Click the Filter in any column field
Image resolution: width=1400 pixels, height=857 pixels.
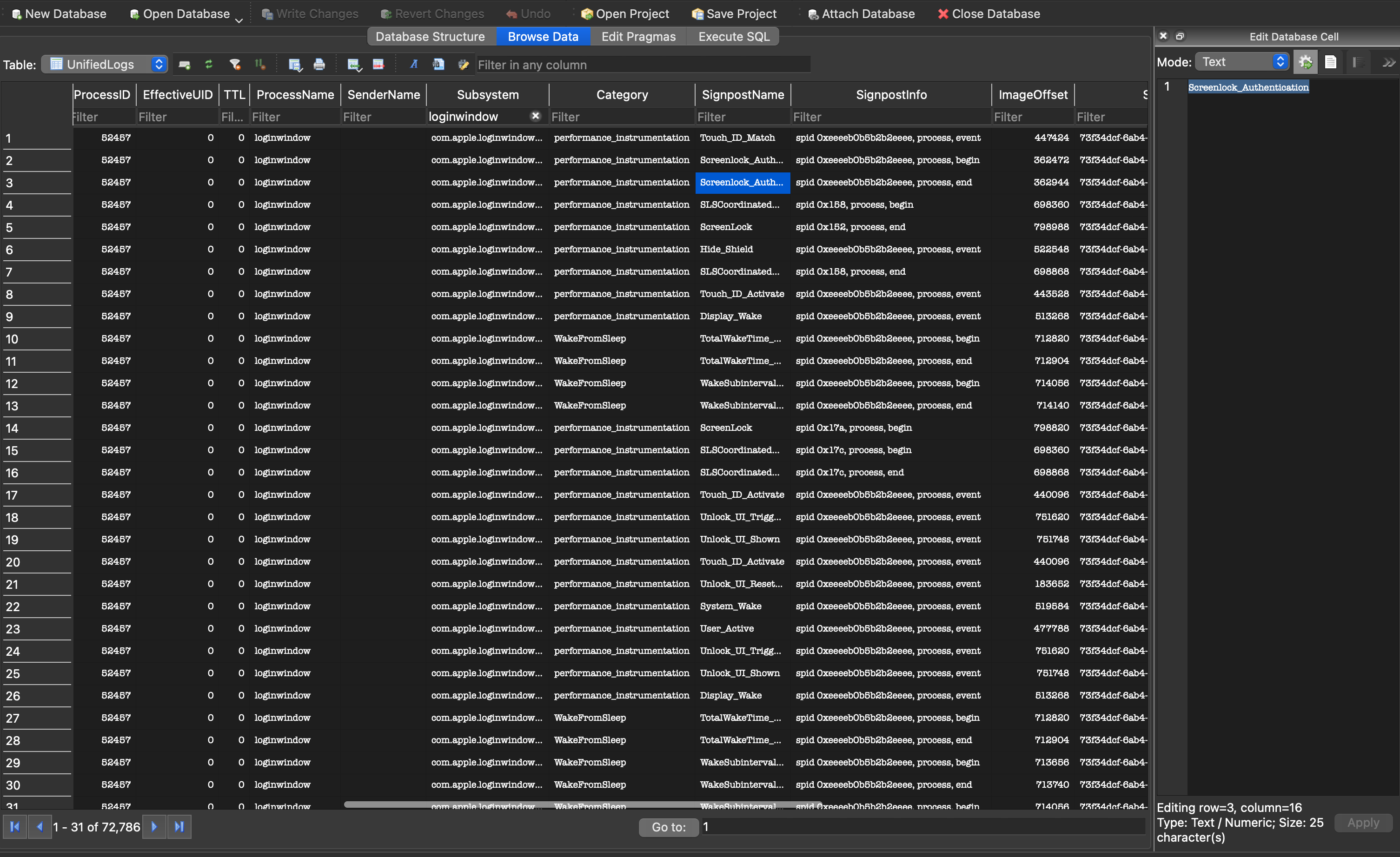point(643,65)
